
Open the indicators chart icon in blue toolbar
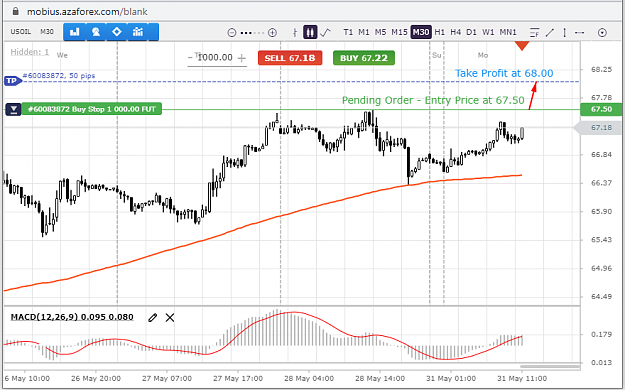(x=138, y=32)
